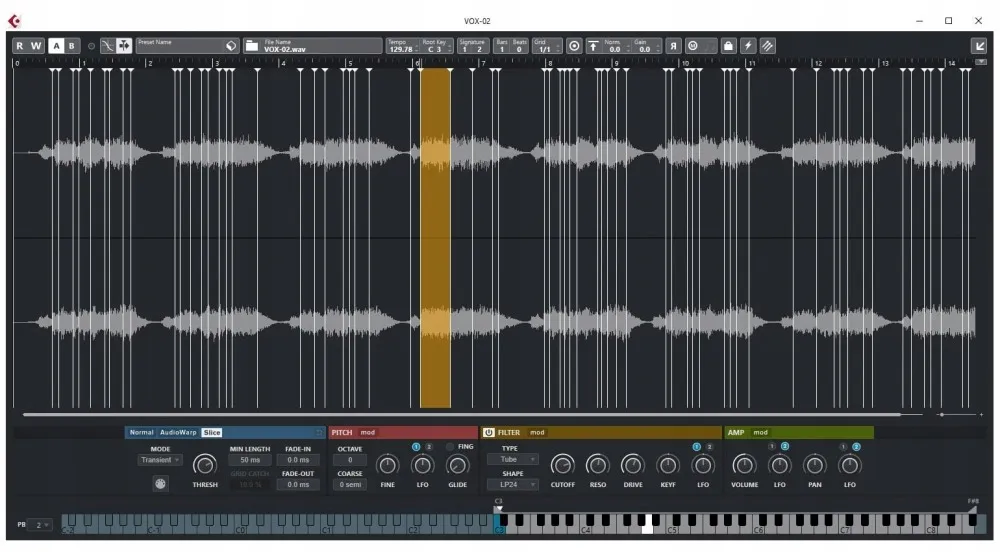Screen dimensions: 1000x552
Task: Select volume LFO 1 button
Action: coord(772,447)
